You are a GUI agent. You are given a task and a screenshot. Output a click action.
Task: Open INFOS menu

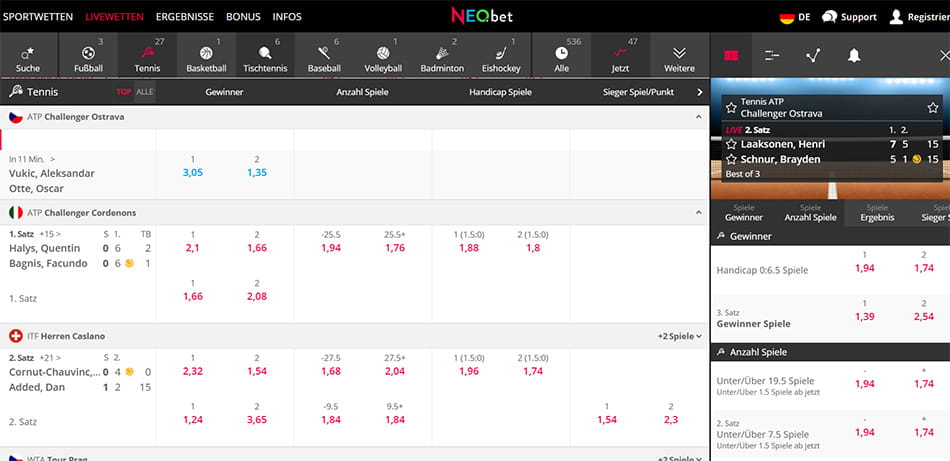tap(287, 17)
